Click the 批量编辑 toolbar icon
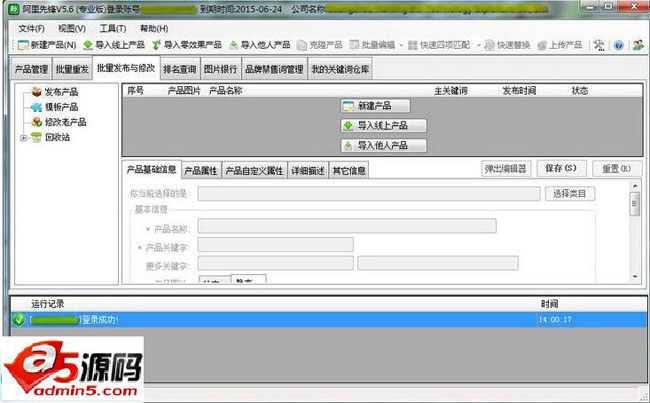The width and height of the screenshot is (650, 403). point(354,45)
